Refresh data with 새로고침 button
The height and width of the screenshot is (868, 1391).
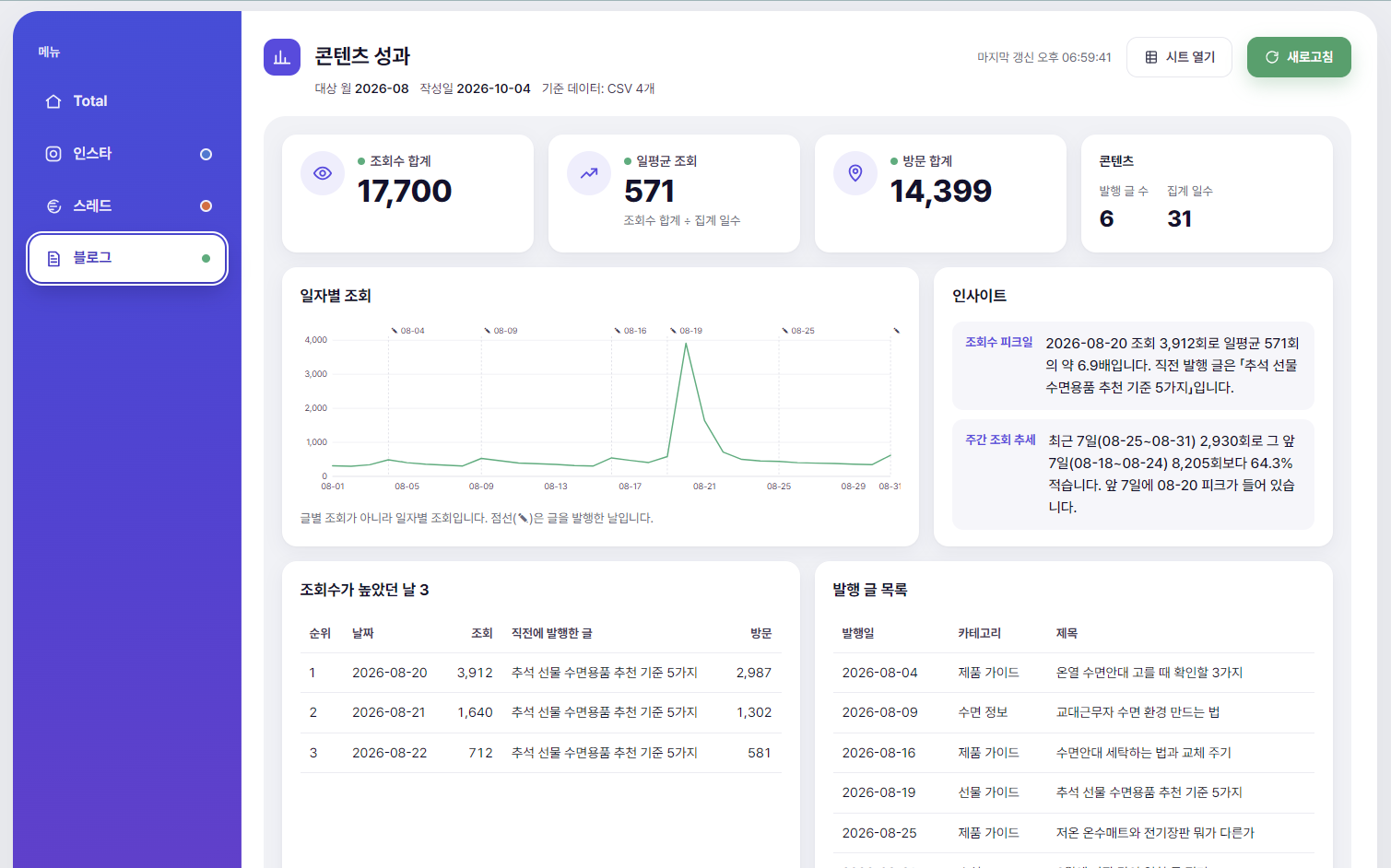click(x=1299, y=57)
